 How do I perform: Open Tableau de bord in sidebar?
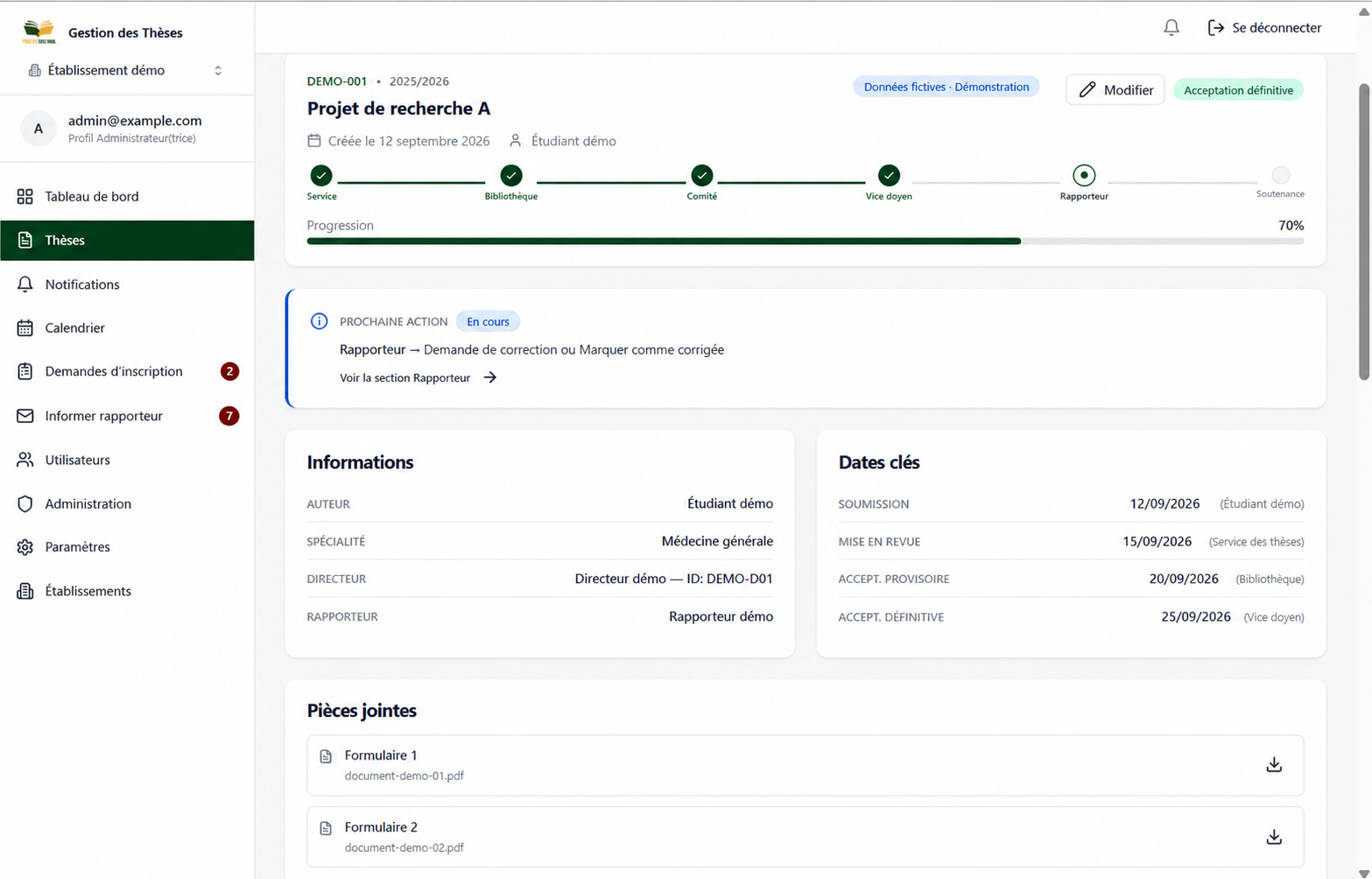127,196
